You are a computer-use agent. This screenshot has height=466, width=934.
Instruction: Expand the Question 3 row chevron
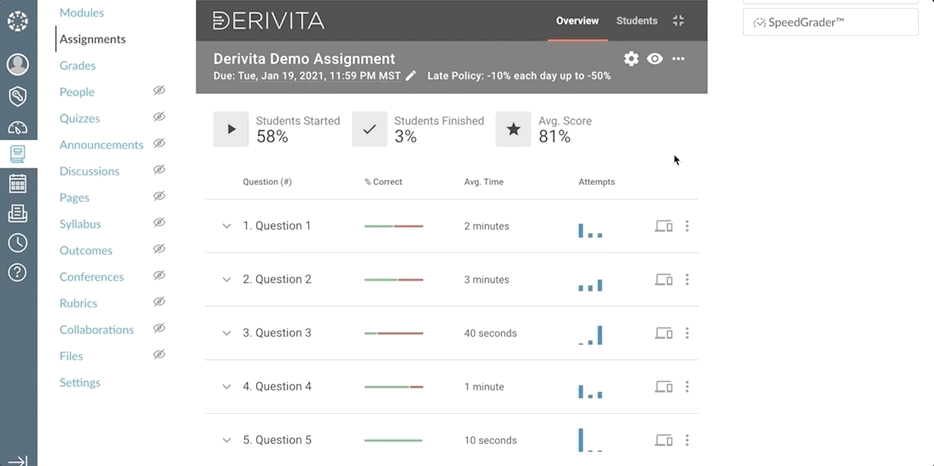pyautogui.click(x=227, y=333)
